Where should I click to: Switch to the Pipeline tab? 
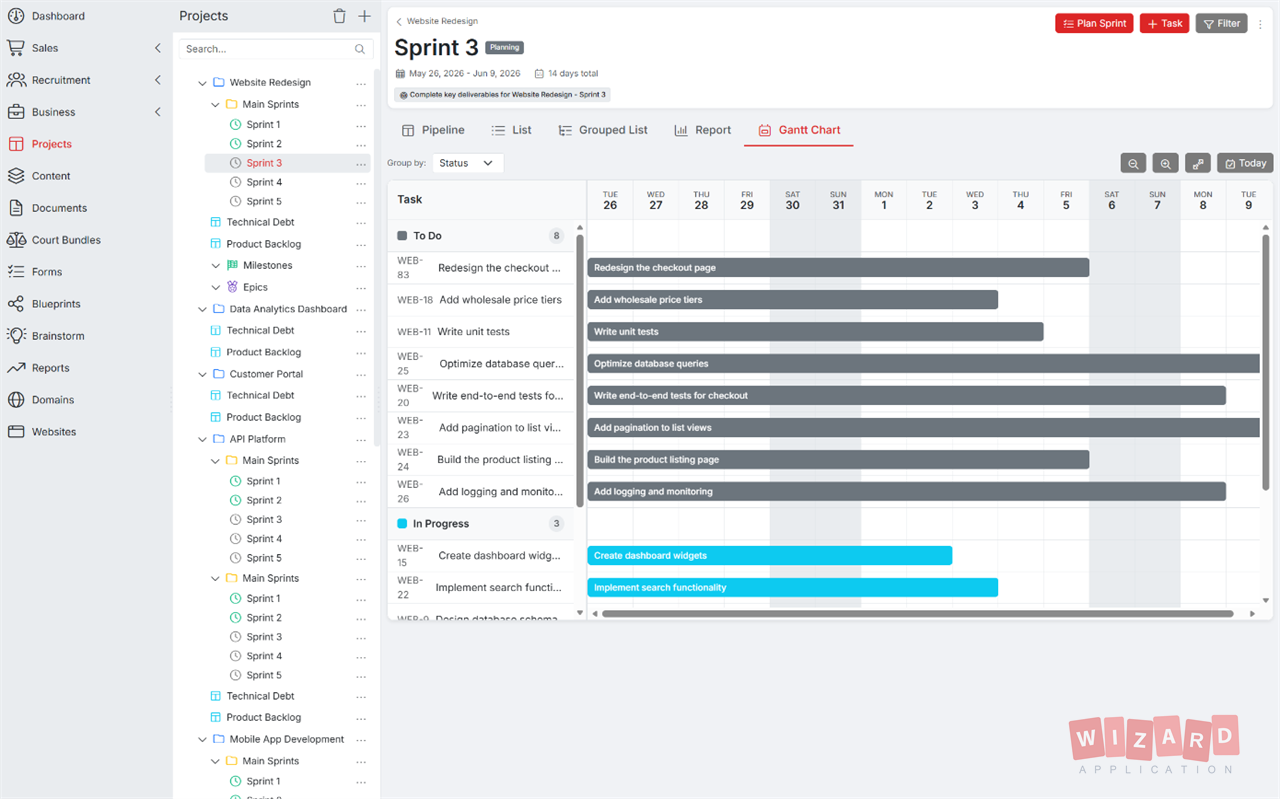433,130
